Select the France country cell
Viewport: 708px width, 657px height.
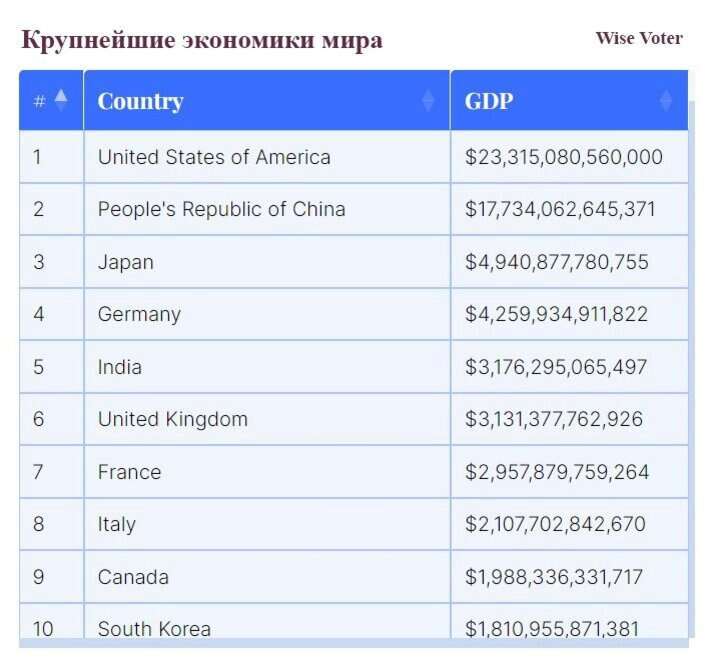129,472
